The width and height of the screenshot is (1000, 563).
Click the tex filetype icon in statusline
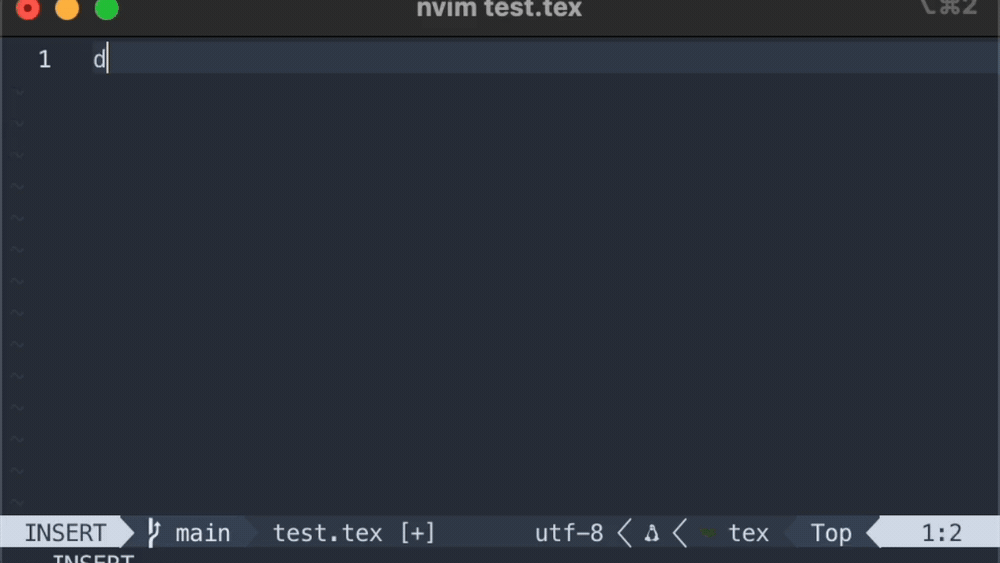pos(707,534)
